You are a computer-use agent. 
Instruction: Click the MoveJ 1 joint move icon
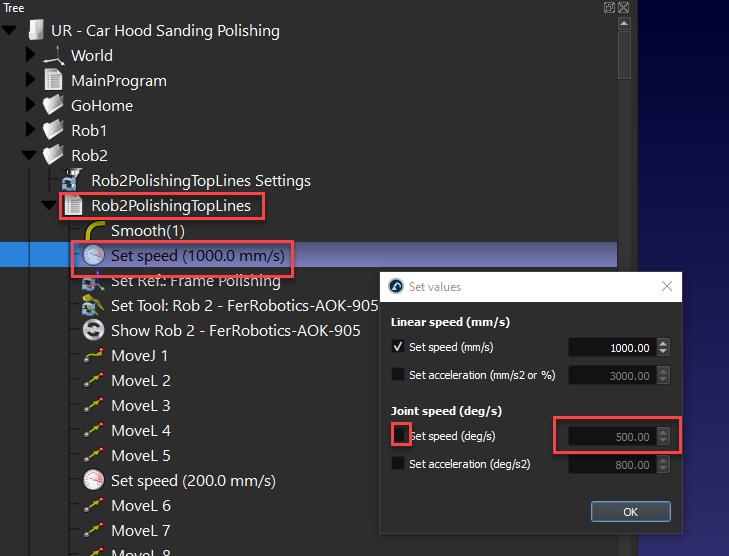point(93,356)
